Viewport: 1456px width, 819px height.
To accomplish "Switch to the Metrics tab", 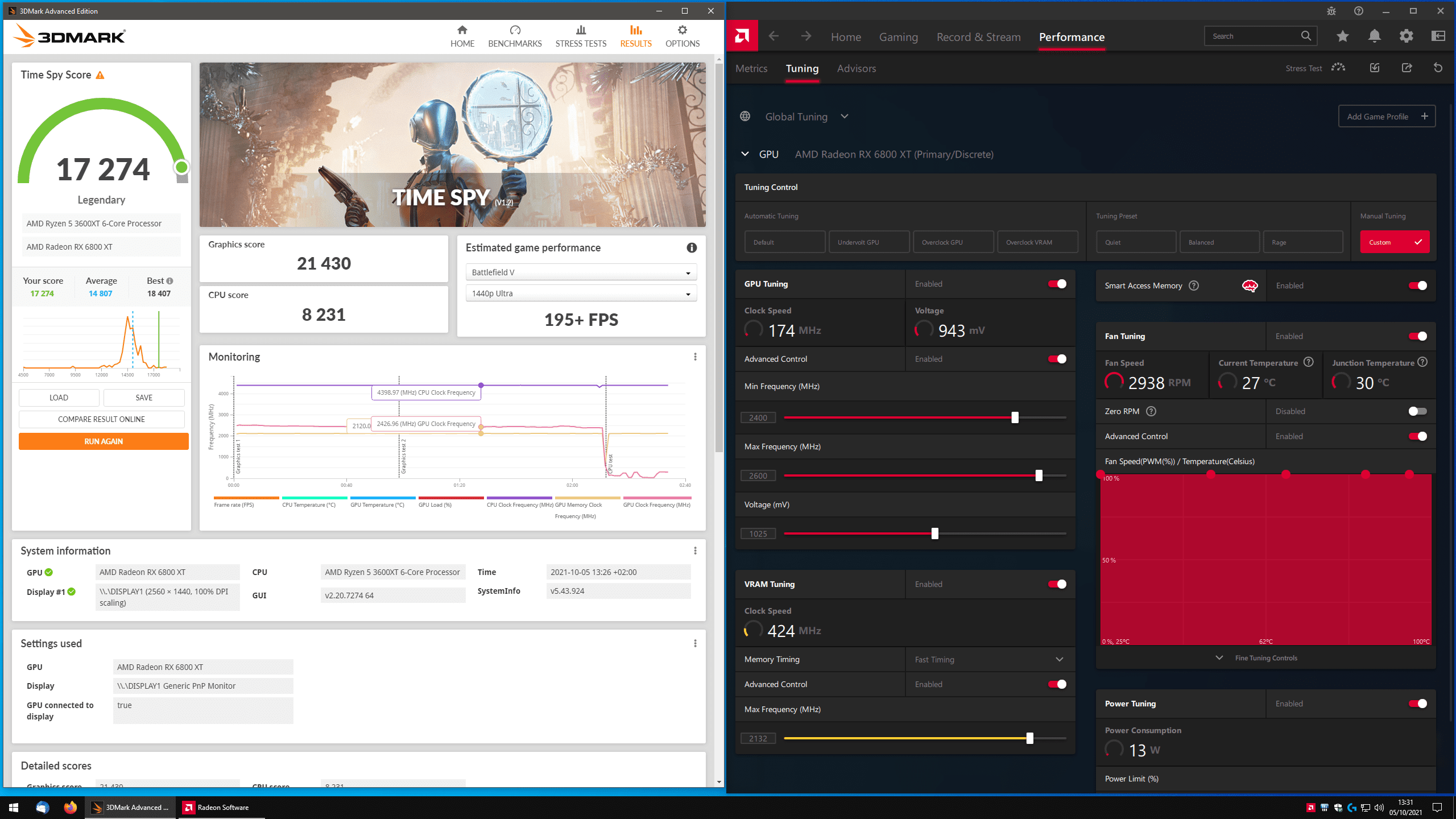I will click(751, 68).
